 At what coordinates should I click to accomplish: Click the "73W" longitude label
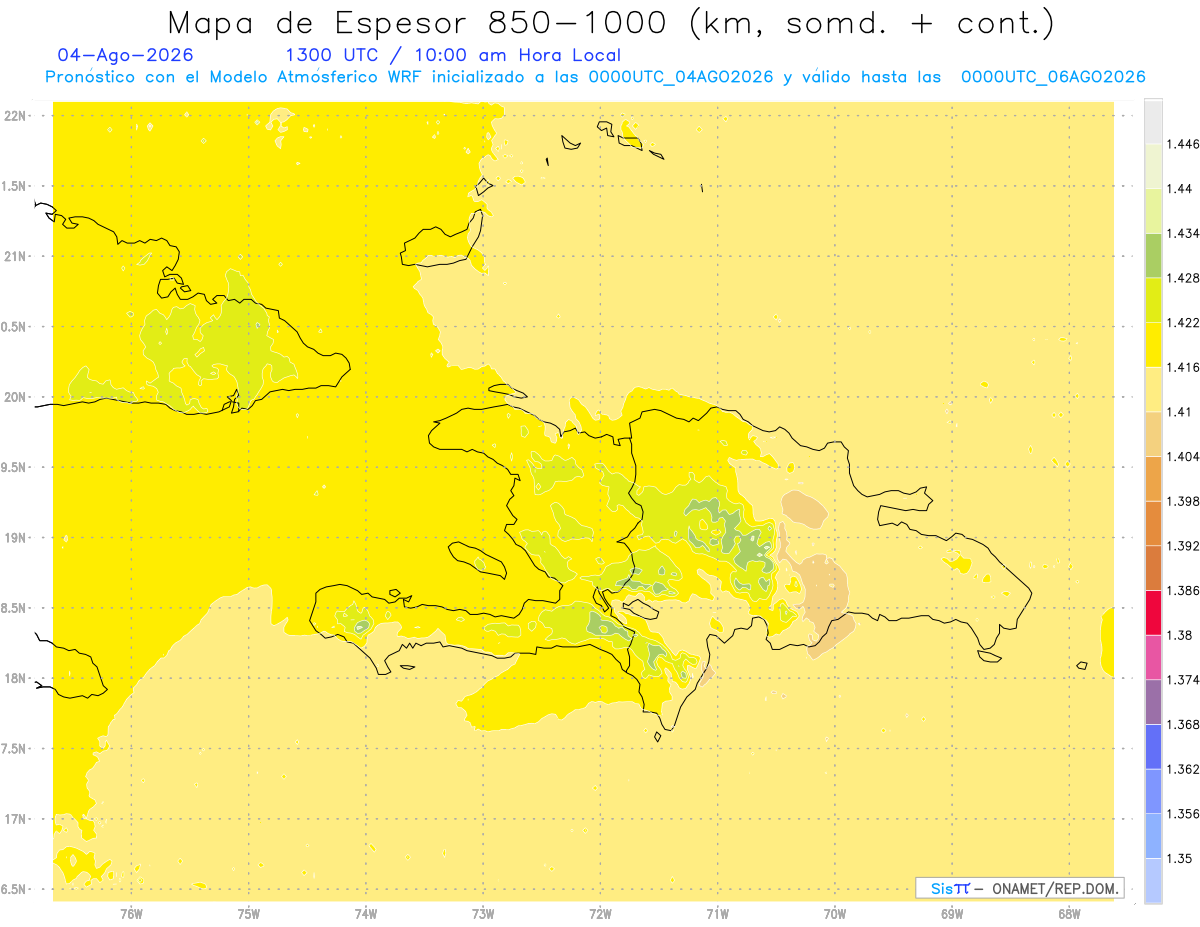tap(483, 913)
